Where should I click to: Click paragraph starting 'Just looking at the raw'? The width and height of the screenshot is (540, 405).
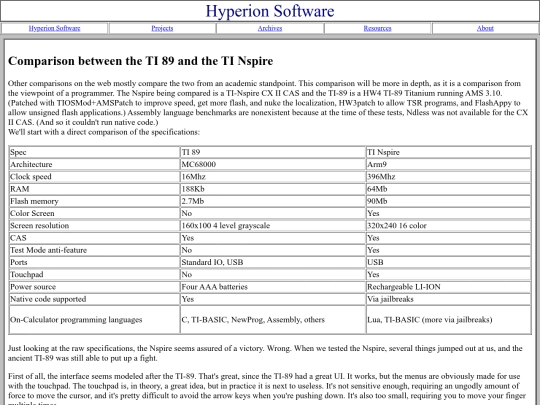(265, 353)
